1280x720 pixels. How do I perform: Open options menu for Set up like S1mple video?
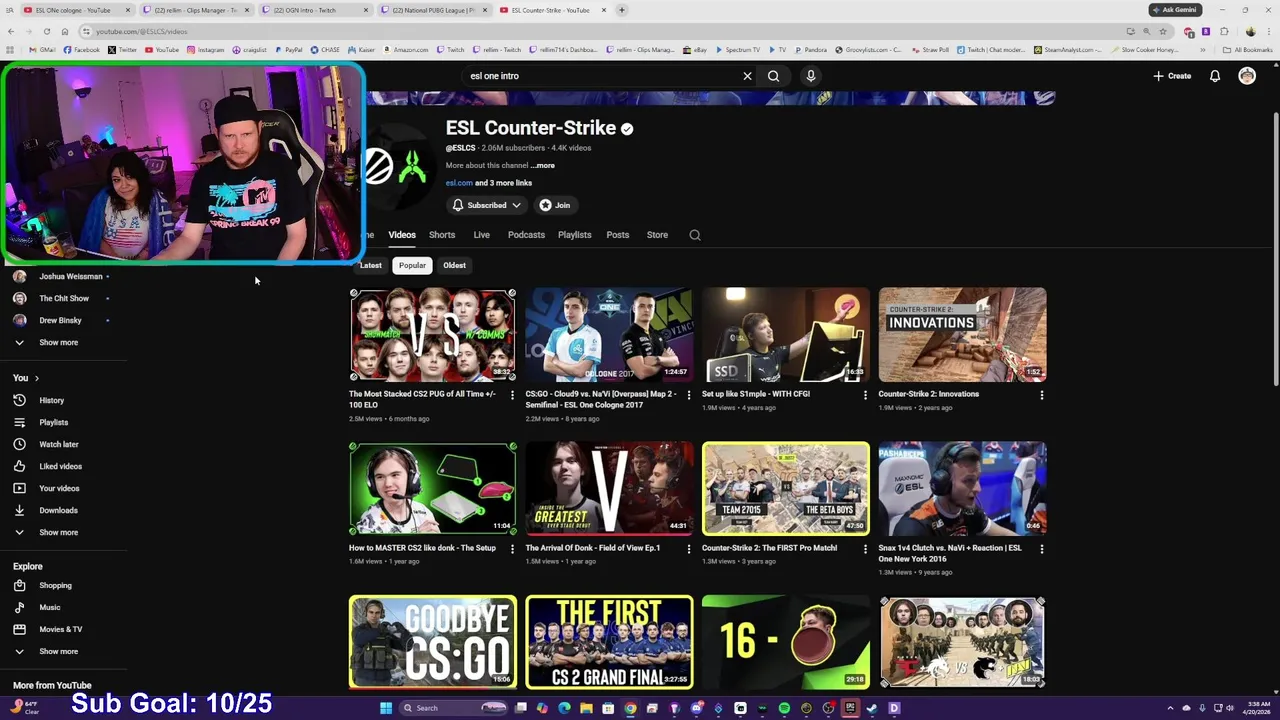tap(865, 395)
